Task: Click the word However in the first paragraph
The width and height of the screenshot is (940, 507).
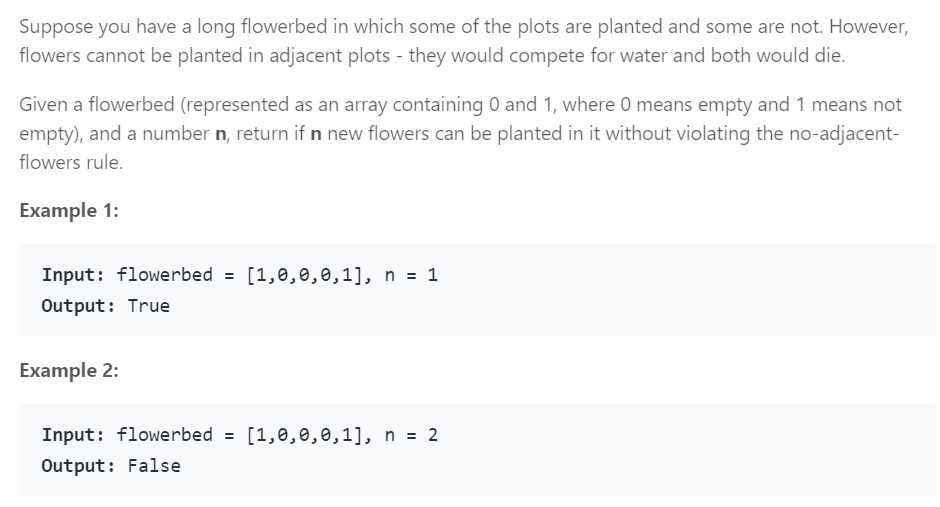Action: pyautogui.click(x=869, y=26)
